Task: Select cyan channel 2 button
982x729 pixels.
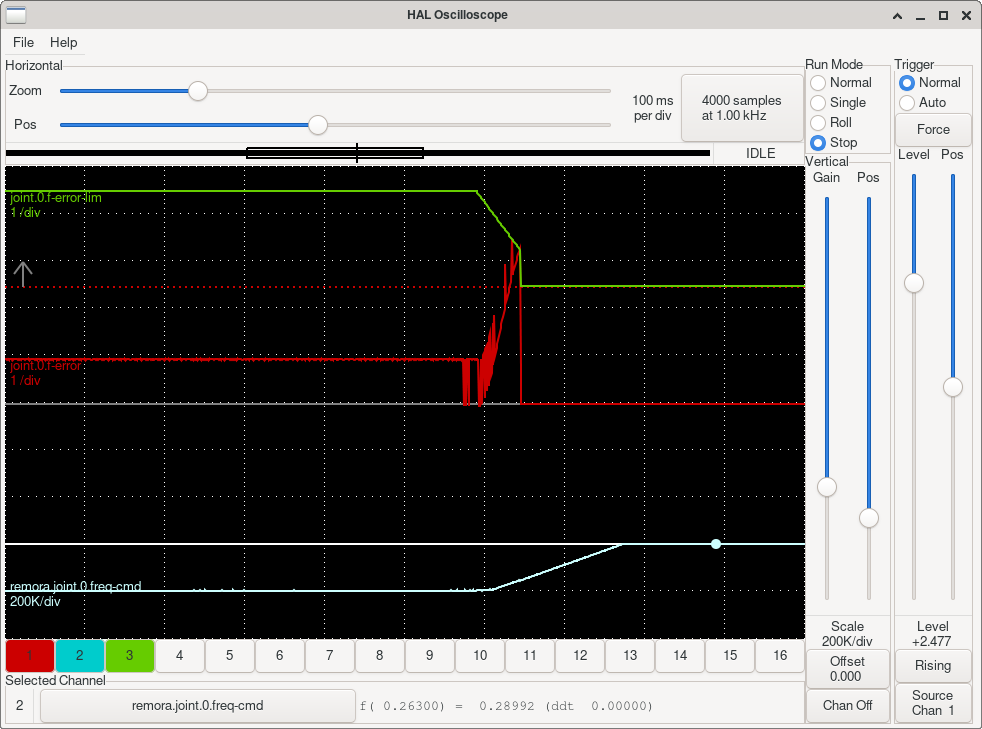Action: [80, 656]
